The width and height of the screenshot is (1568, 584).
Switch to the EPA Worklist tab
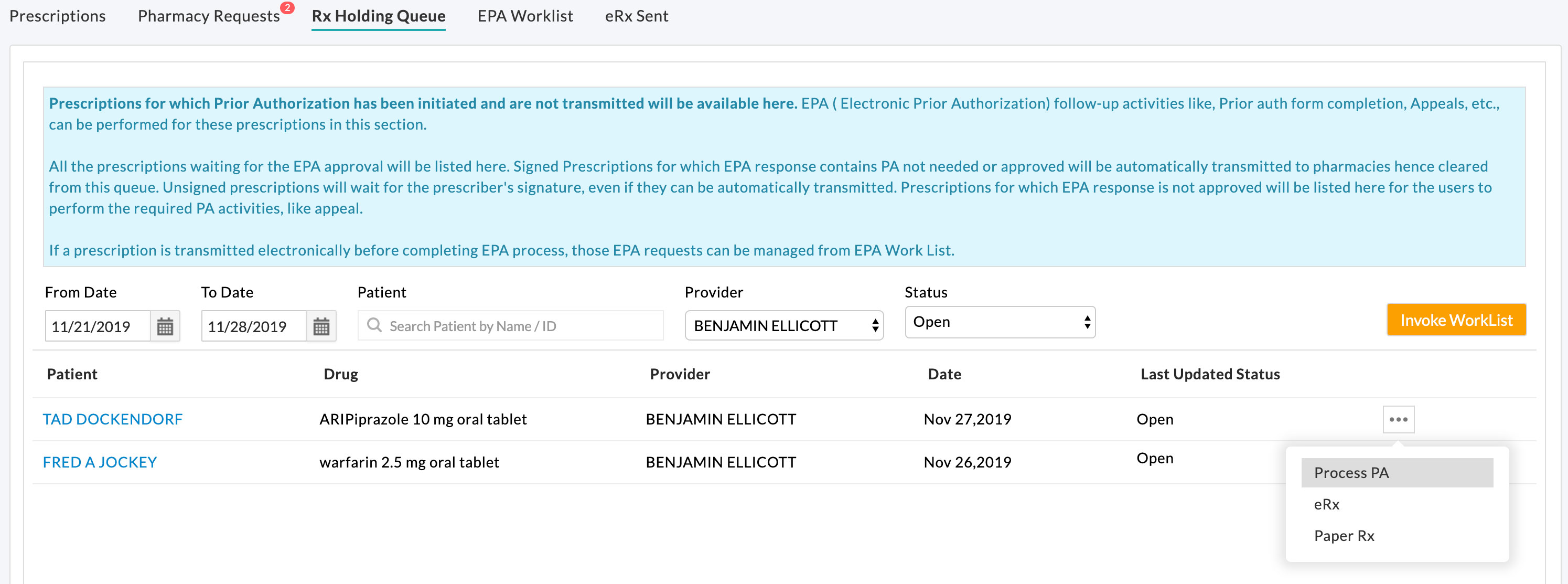click(525, 16)
